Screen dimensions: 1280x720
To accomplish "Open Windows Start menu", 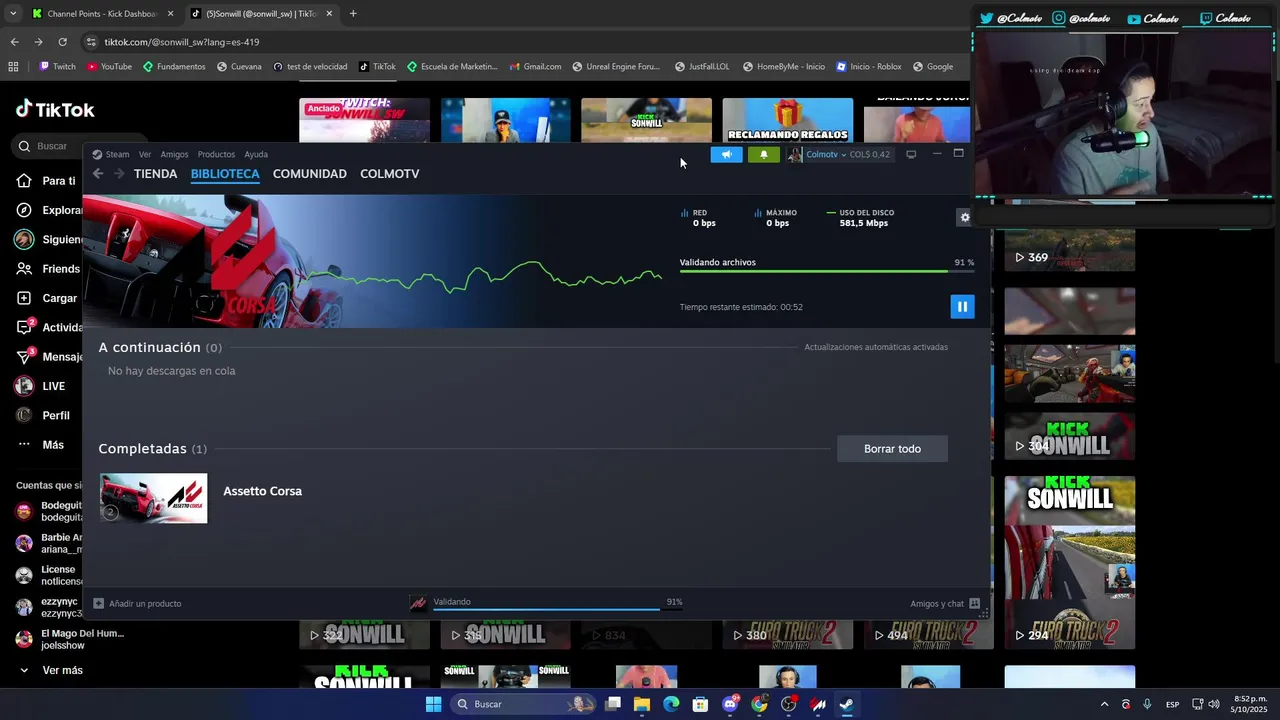I will pyautogui.click(x=433, y=704).
